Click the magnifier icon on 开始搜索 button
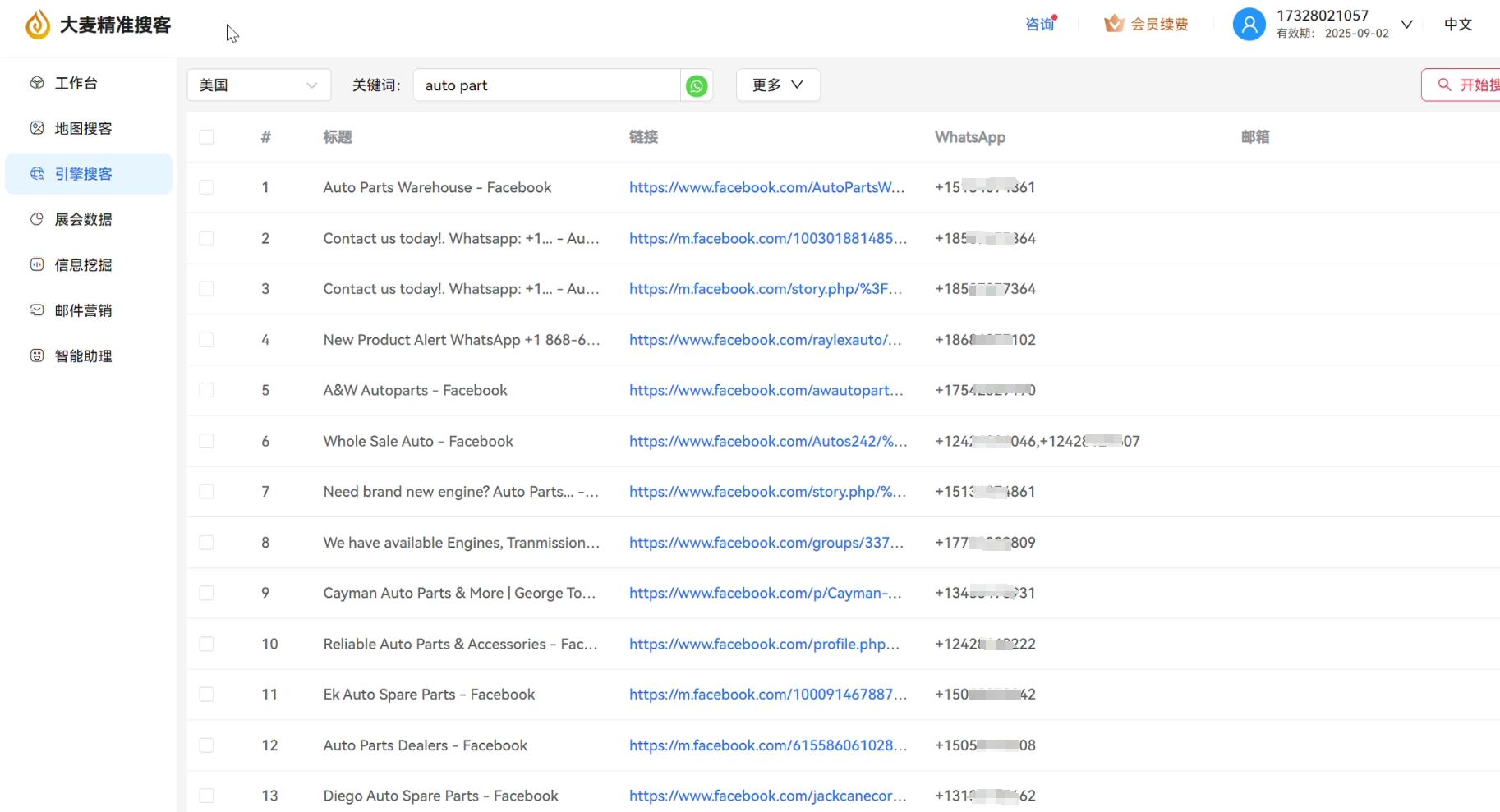 point(1444,85)
